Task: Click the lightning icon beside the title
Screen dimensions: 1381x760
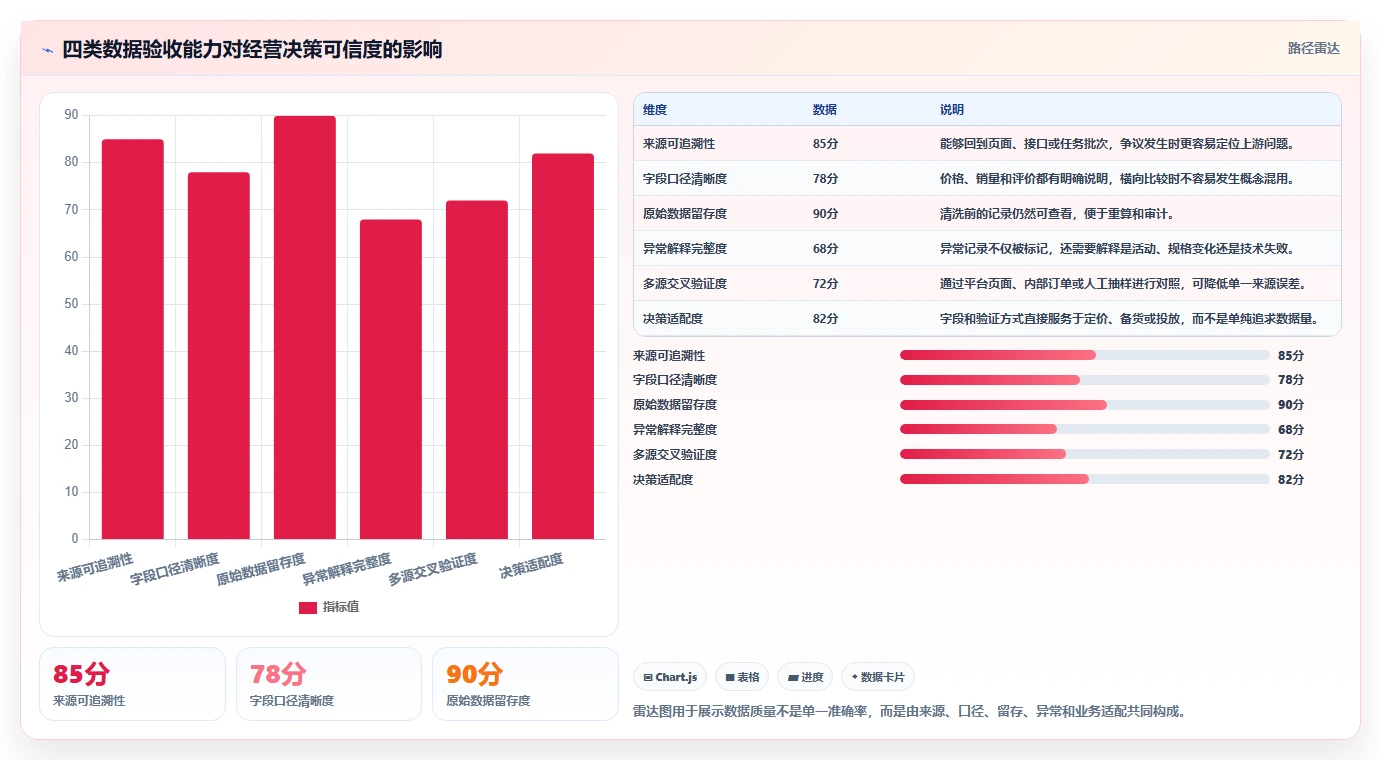Action: click(x=47, y=50)
